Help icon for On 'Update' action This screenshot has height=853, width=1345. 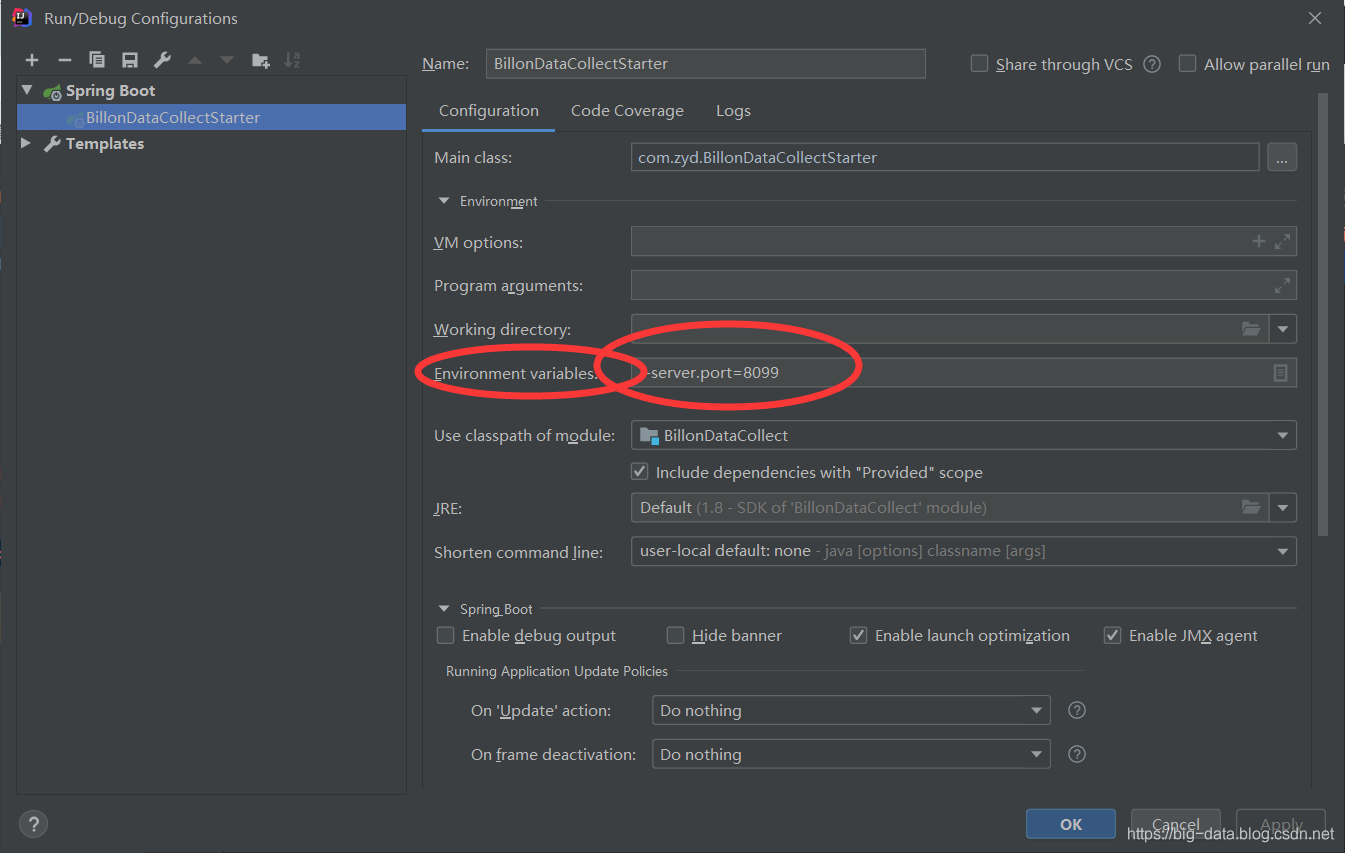pos(1077,710)
